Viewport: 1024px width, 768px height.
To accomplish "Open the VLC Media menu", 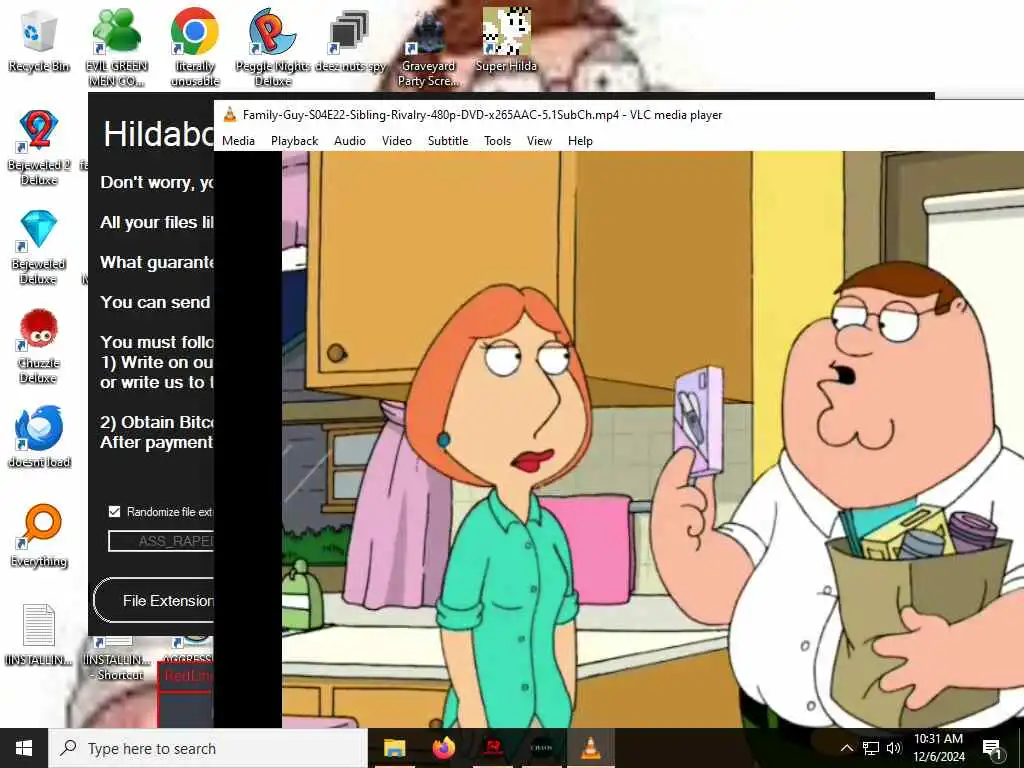I will coord(238,141).
